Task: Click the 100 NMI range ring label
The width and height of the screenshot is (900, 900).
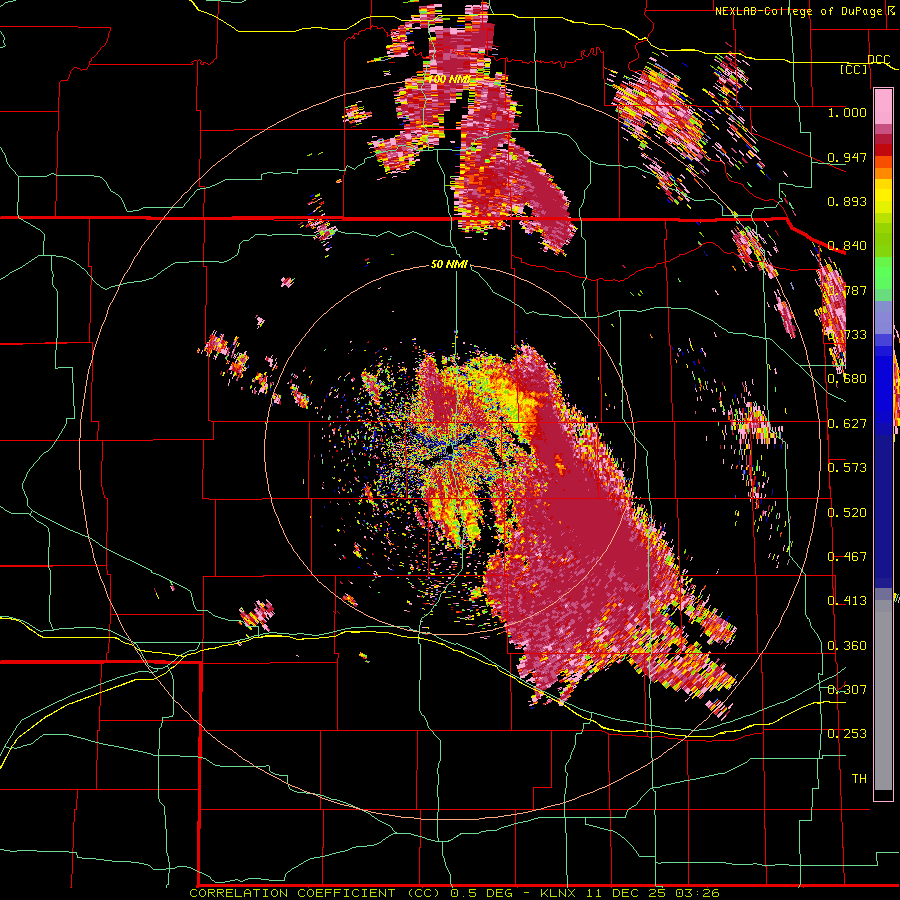Action: coord(449,79)
